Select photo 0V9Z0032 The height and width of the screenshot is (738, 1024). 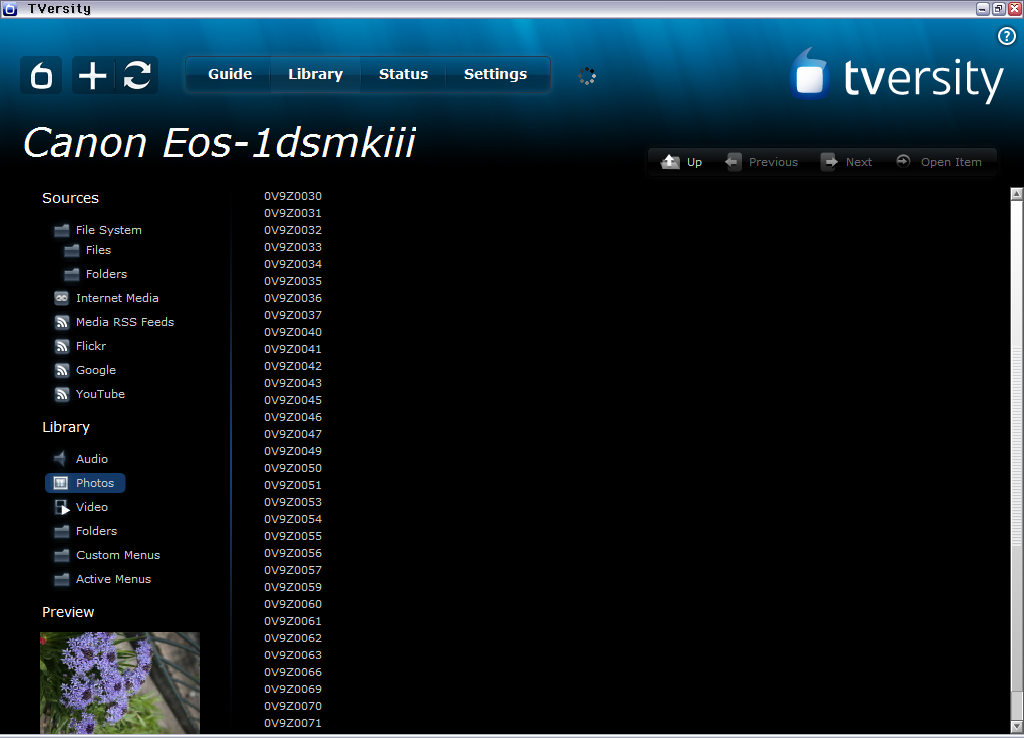point(293,230)
